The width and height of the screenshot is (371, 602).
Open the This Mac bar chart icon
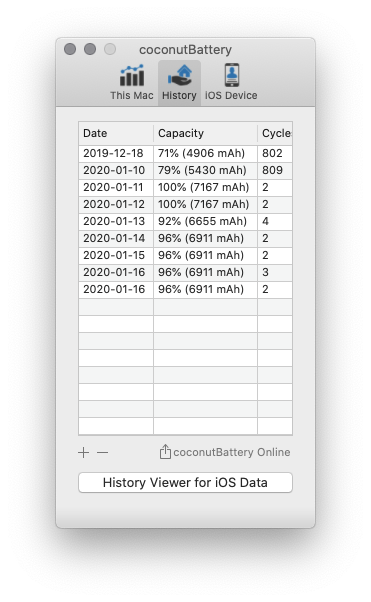(x=132, y=75)
